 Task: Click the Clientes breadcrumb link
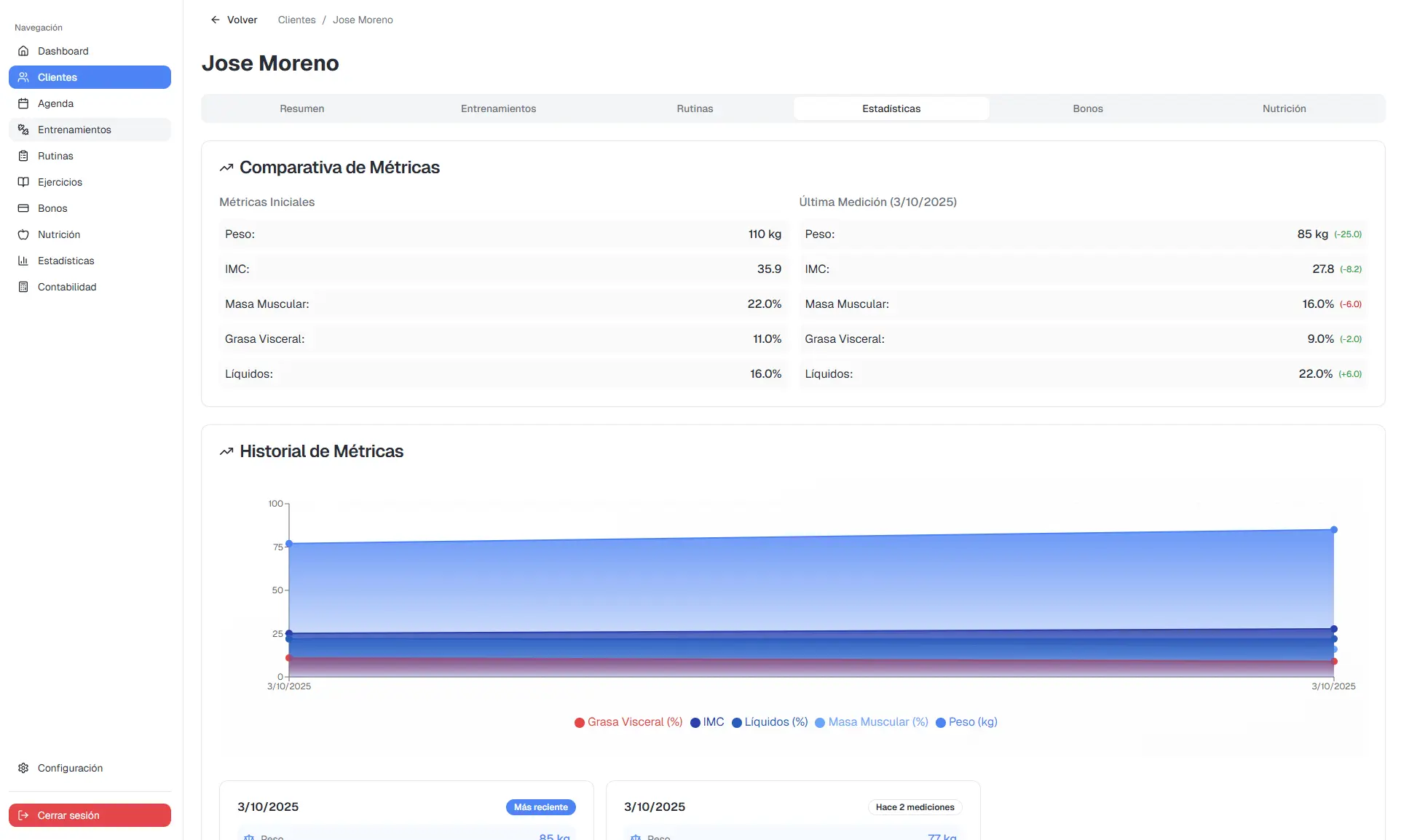(296, 20)
